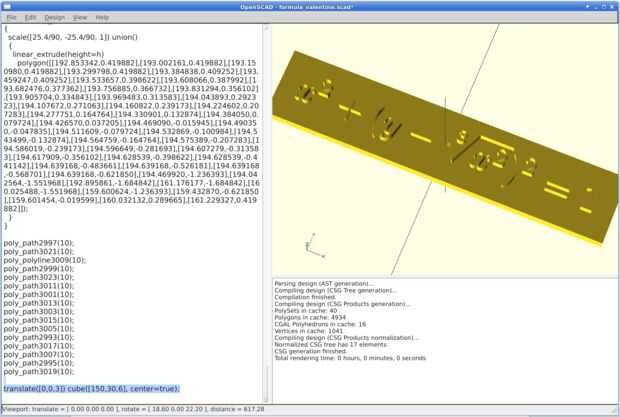Image resolution: width=620 pixels, height=417 pixels.
Task: Click the axis orientation indicator in the viewport
Action: 315,246
